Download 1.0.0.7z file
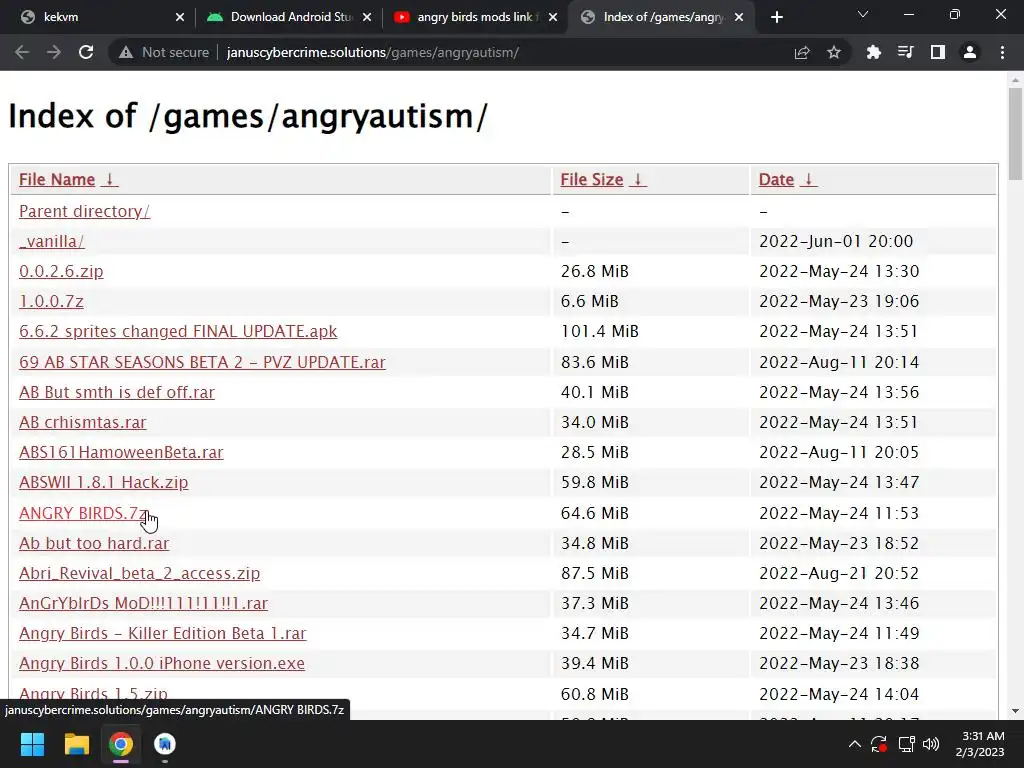This screenshot has height=768, width=1024. pos(51,302)
